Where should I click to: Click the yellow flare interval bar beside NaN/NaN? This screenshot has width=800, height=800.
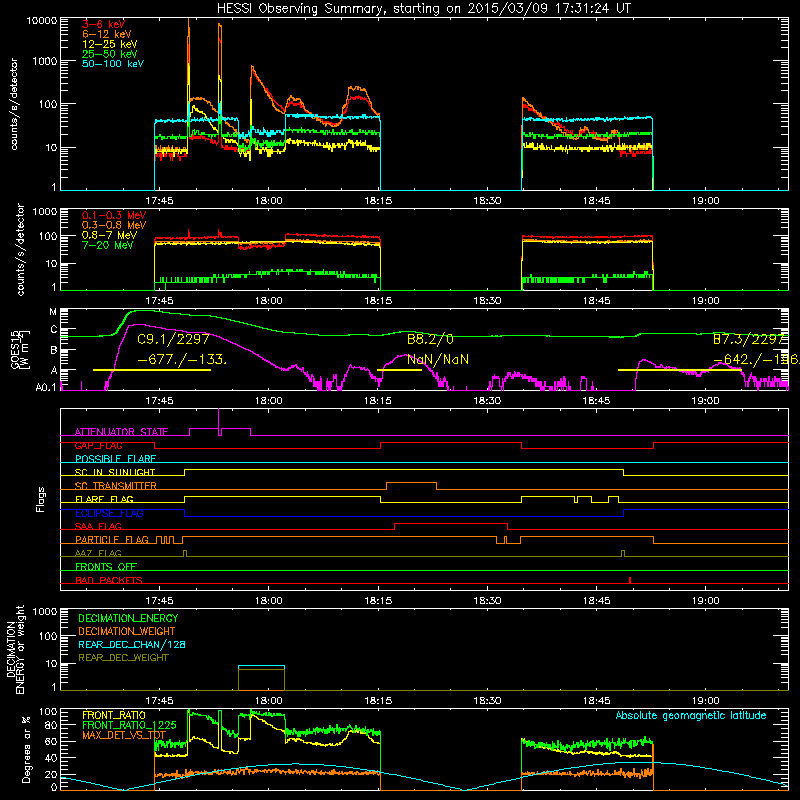(399, 370)
